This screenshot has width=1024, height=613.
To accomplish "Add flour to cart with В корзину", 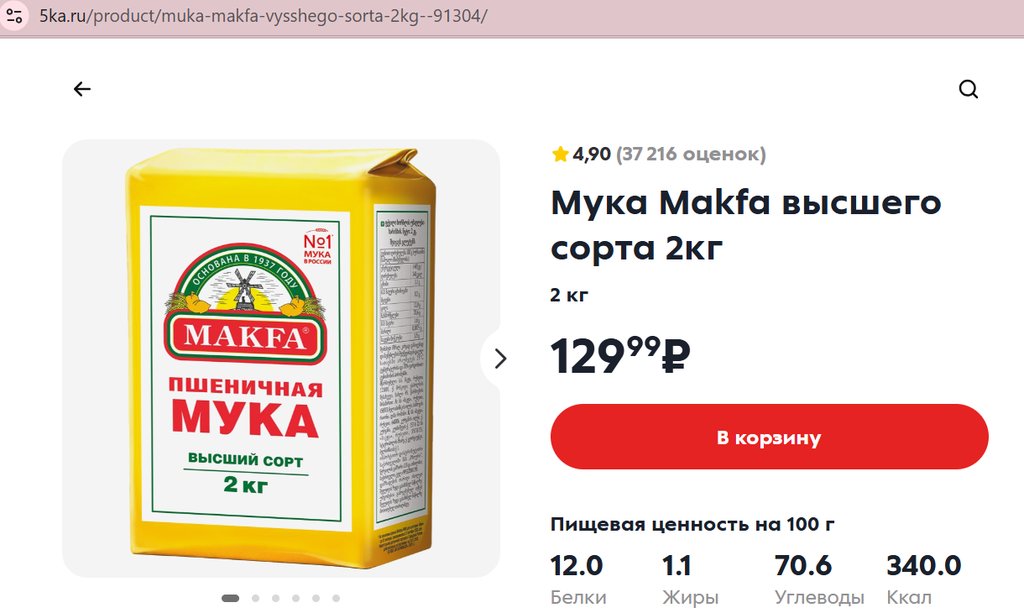I will [769, 437].
